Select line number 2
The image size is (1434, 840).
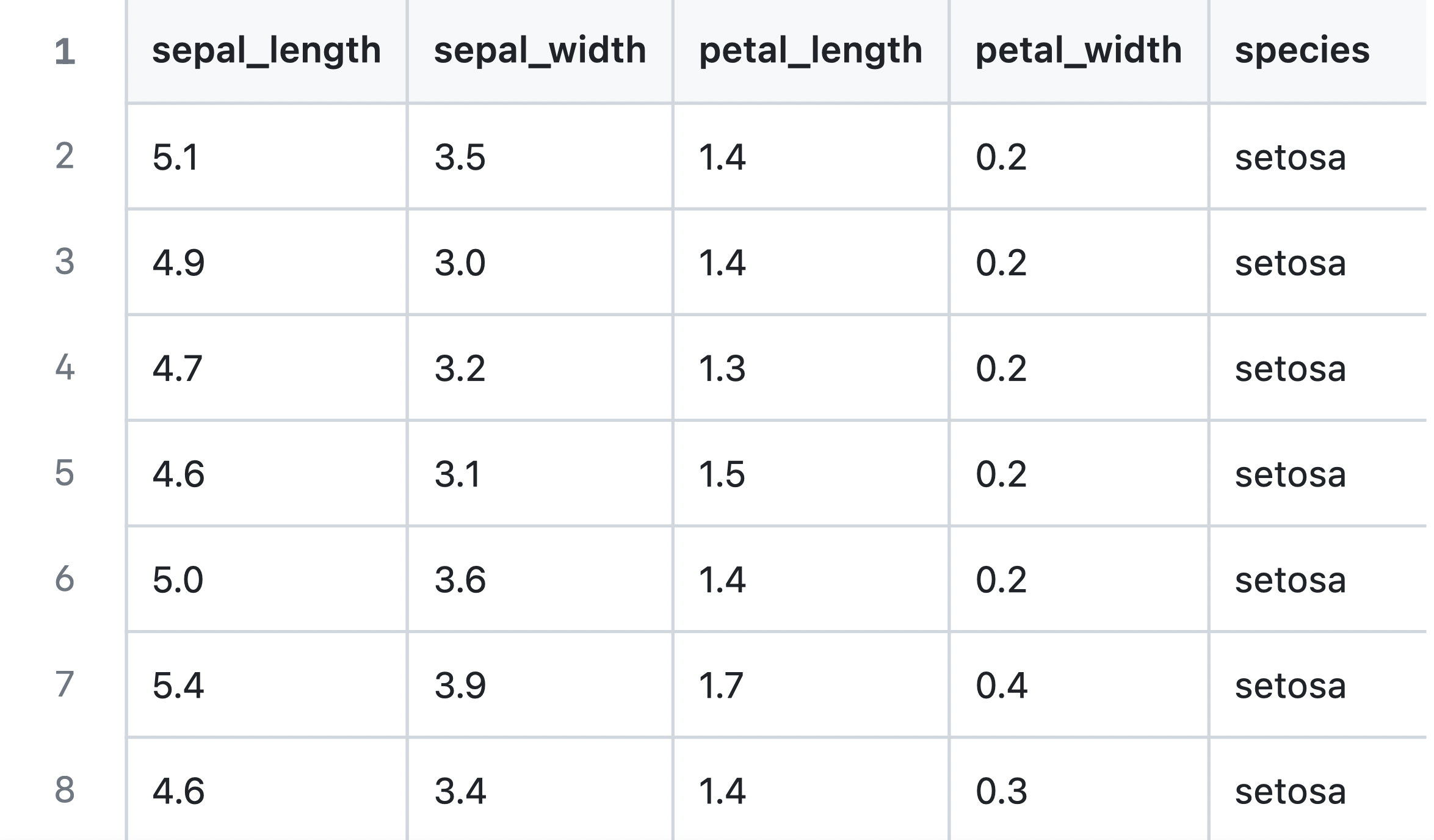coord(65,156)
